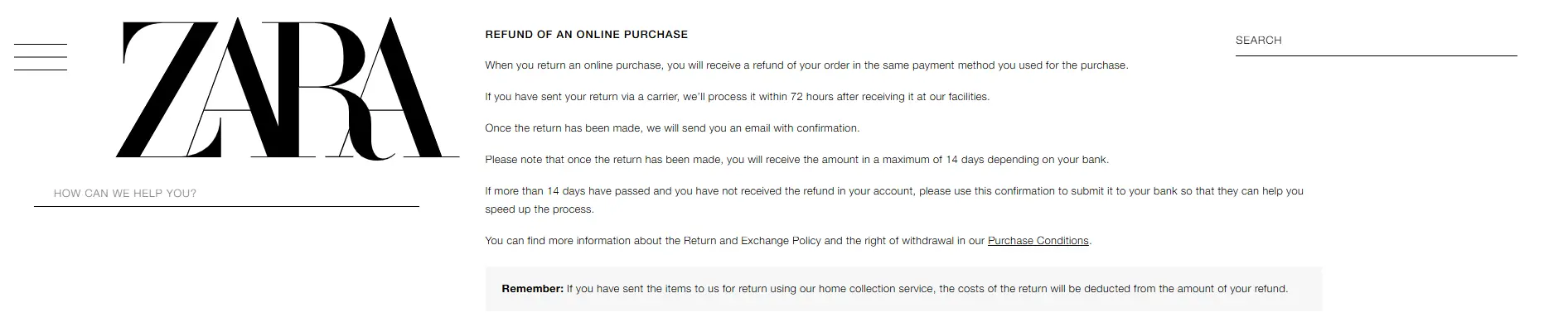This screenshot has width=1568, height=322.
Task: Click the home collection service reminder text
Action: 927,289
